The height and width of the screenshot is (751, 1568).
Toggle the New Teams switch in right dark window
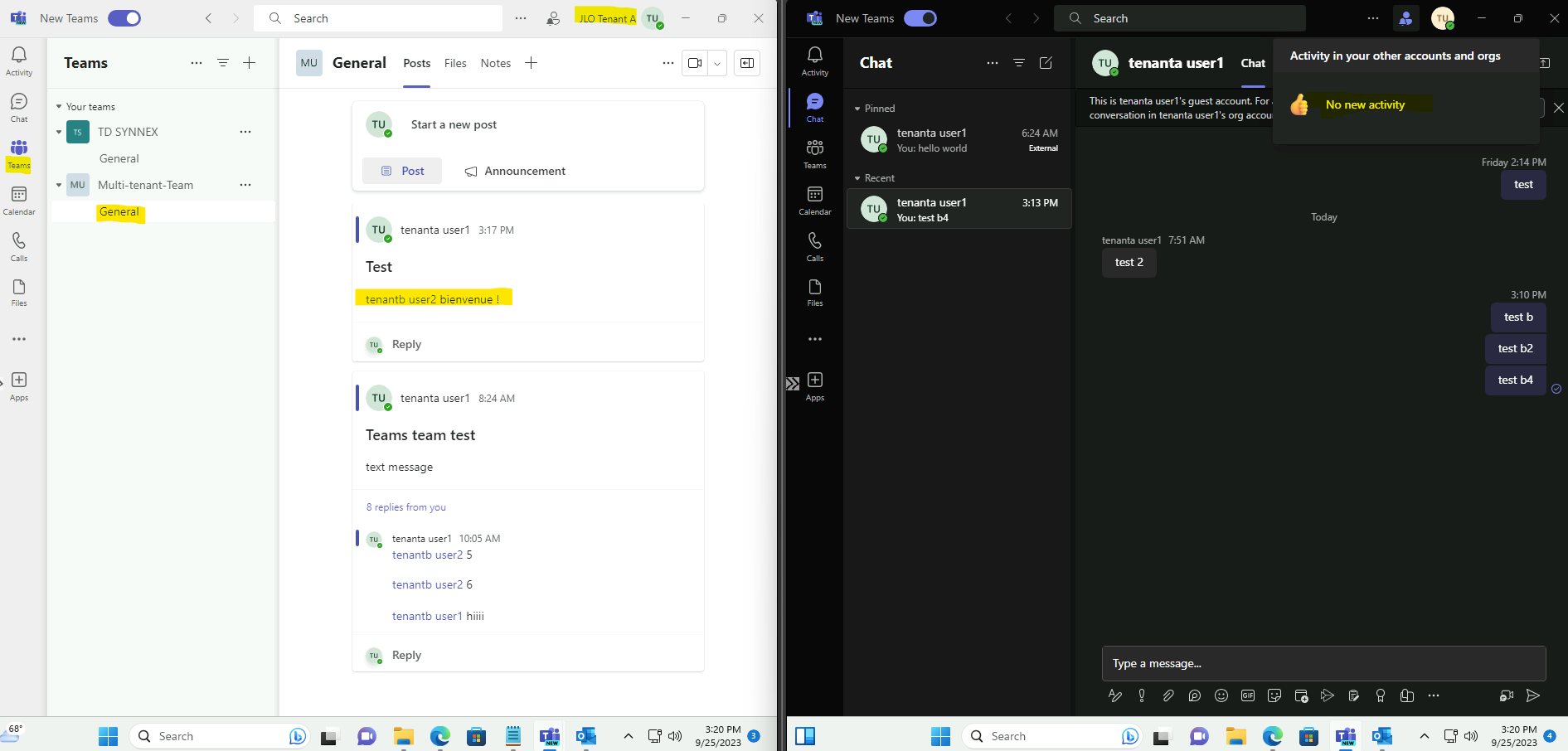click(920, 18)
